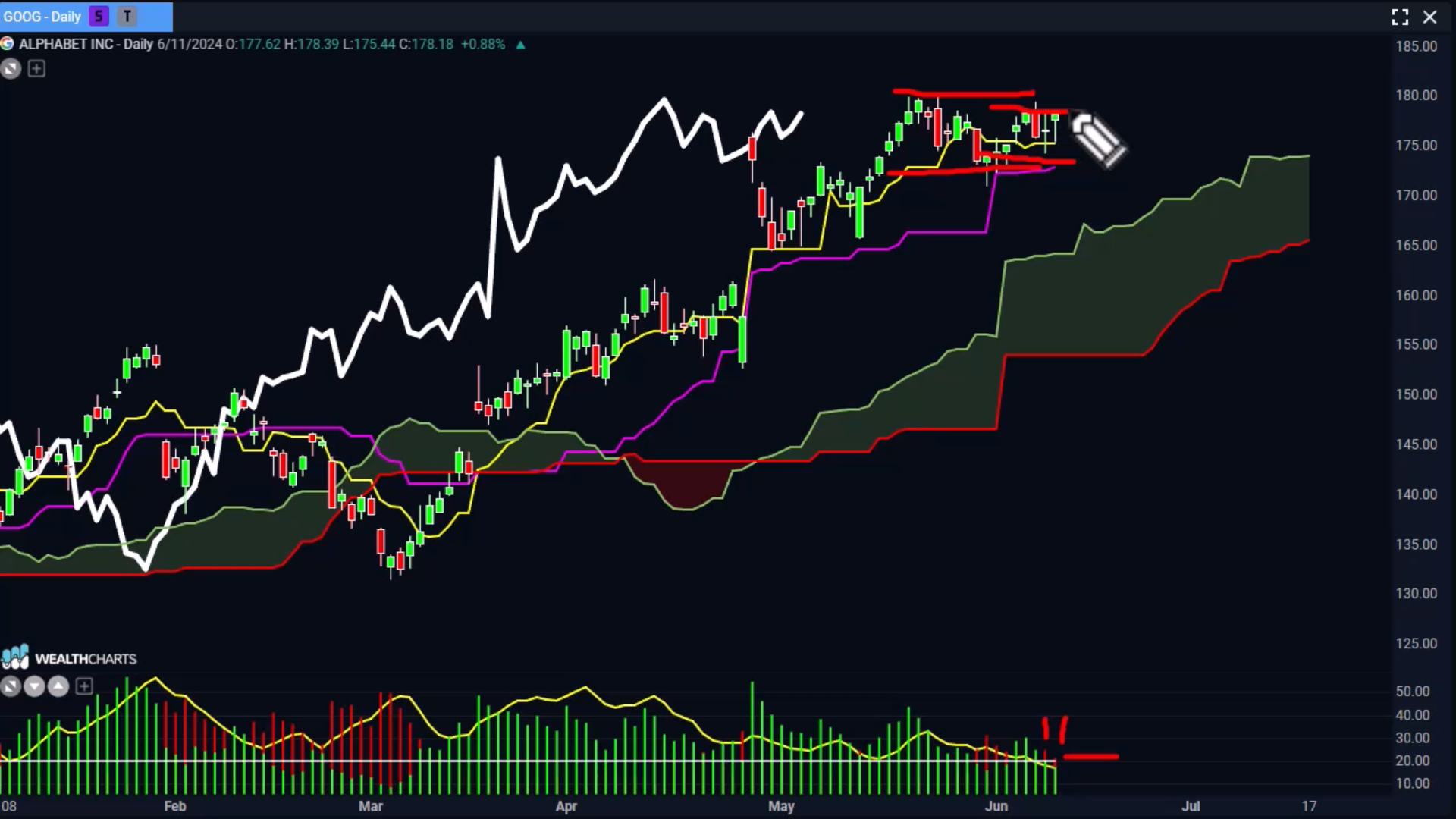
Task: Click the high value H:178.39
Action: tap(312, 44)
